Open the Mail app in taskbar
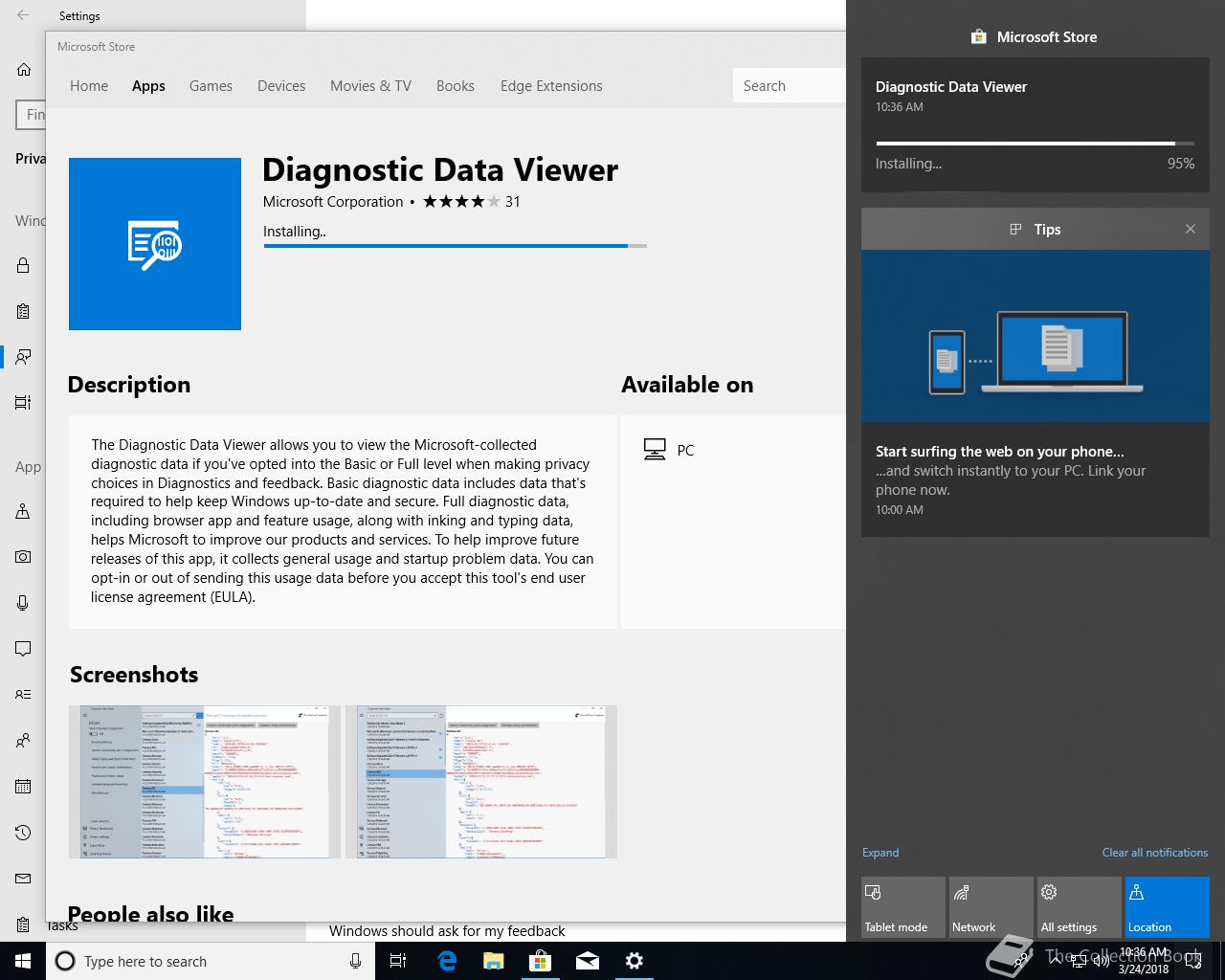Viewport: 1225px width, 980px height. click(587, 961)
